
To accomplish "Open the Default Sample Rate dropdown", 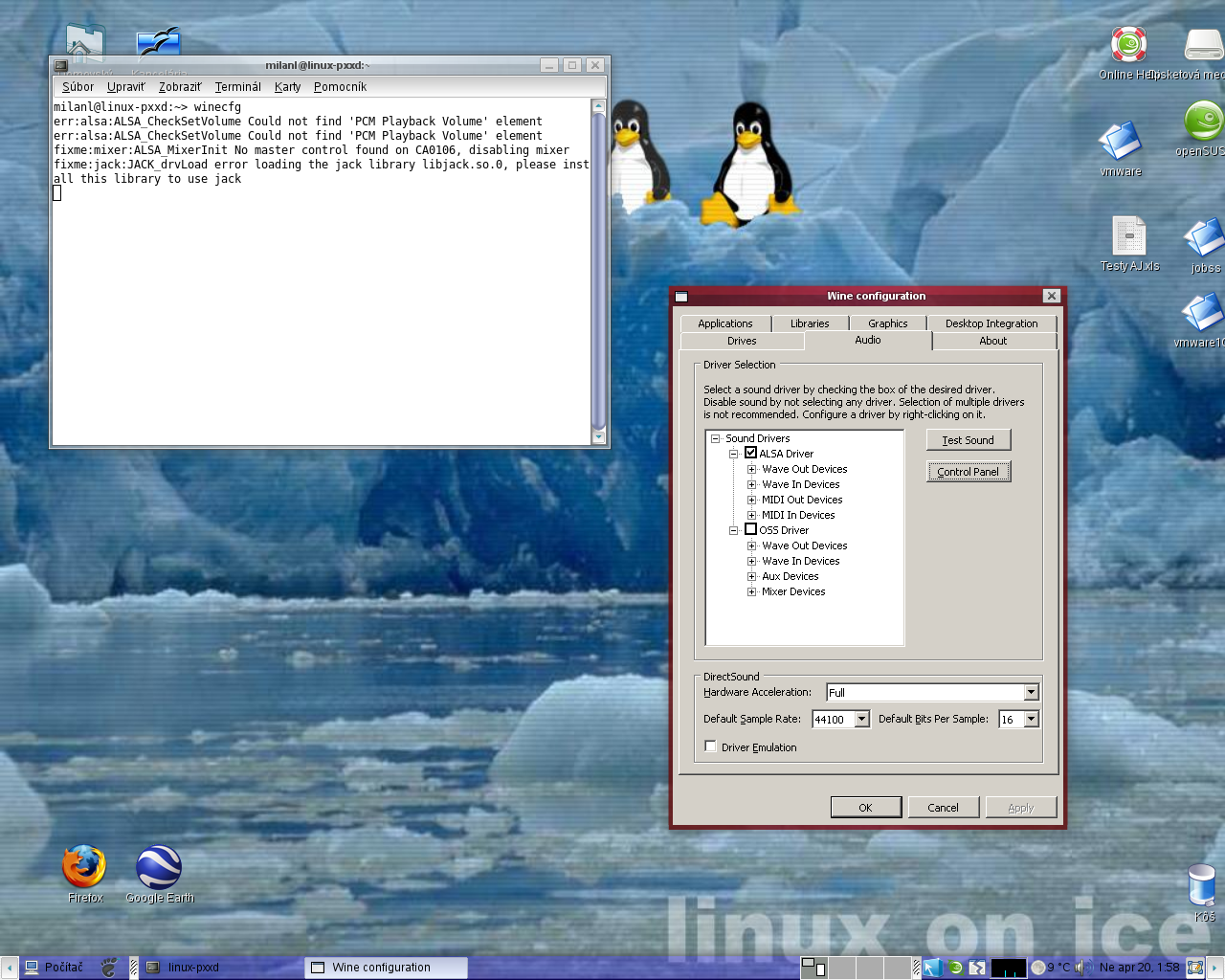I will tap(861, 719).
